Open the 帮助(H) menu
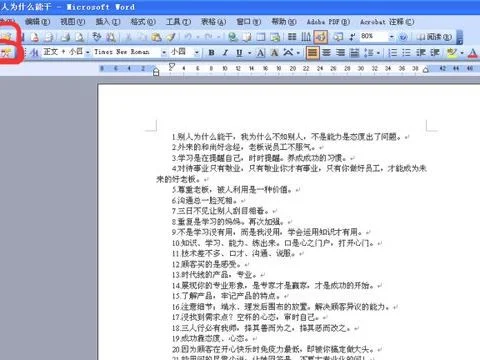 pos(284,22)
